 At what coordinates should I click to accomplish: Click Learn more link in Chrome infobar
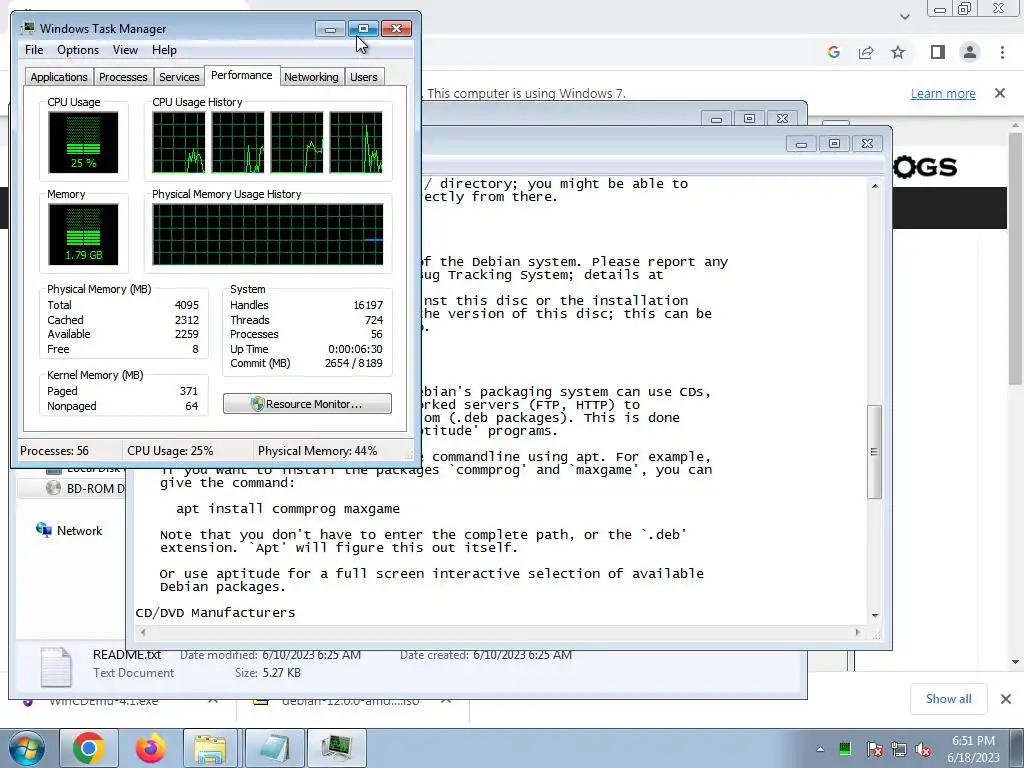tap(943, 93)
